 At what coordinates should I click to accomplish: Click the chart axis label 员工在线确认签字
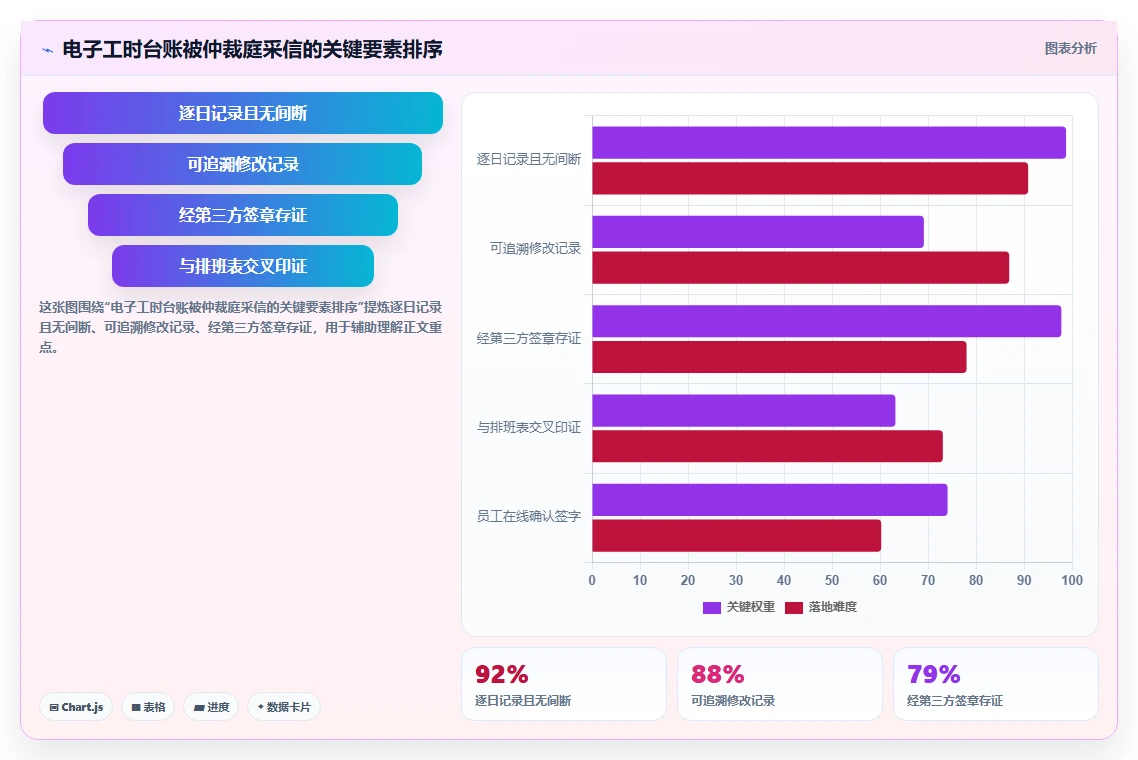528,517
